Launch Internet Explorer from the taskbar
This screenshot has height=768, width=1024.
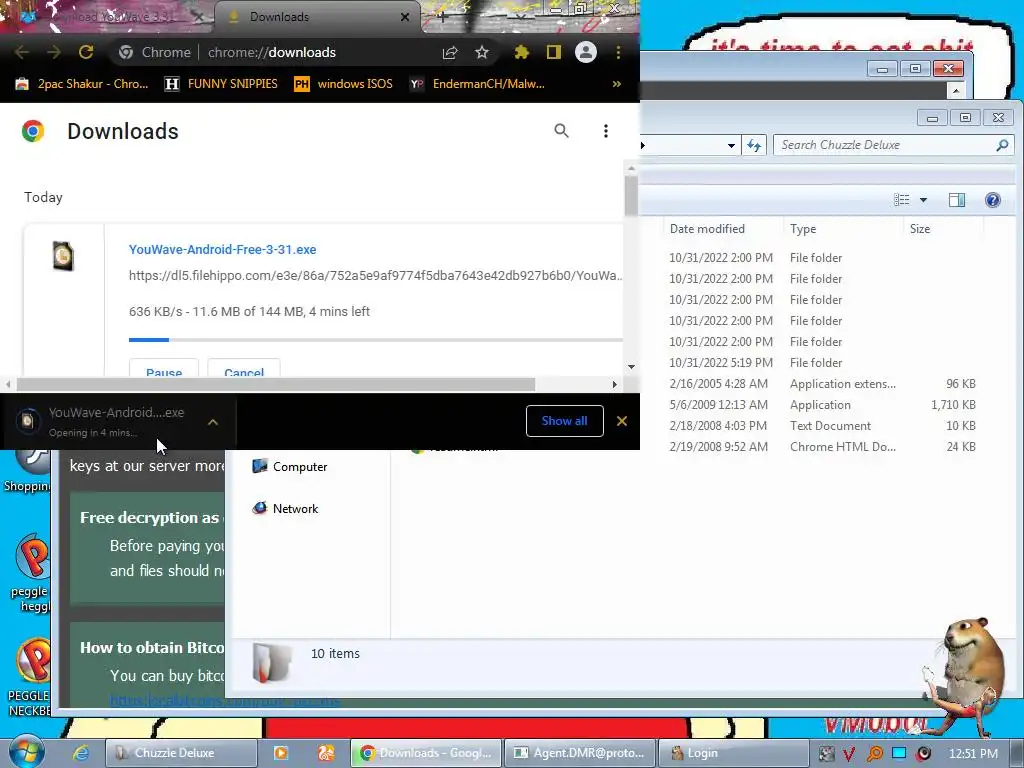click(x=80, y=753)
